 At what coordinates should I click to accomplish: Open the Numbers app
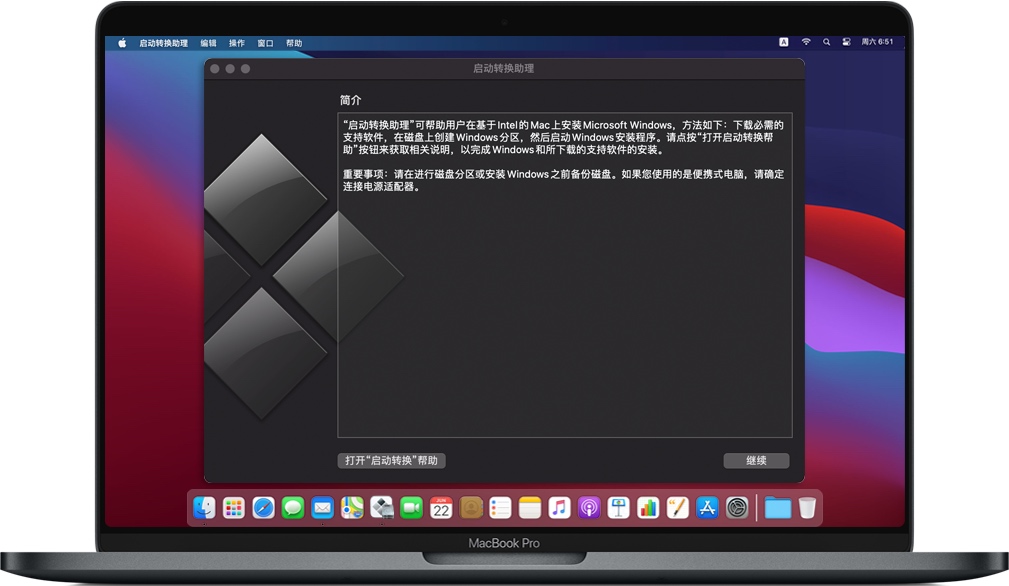(x=646, y=507)
